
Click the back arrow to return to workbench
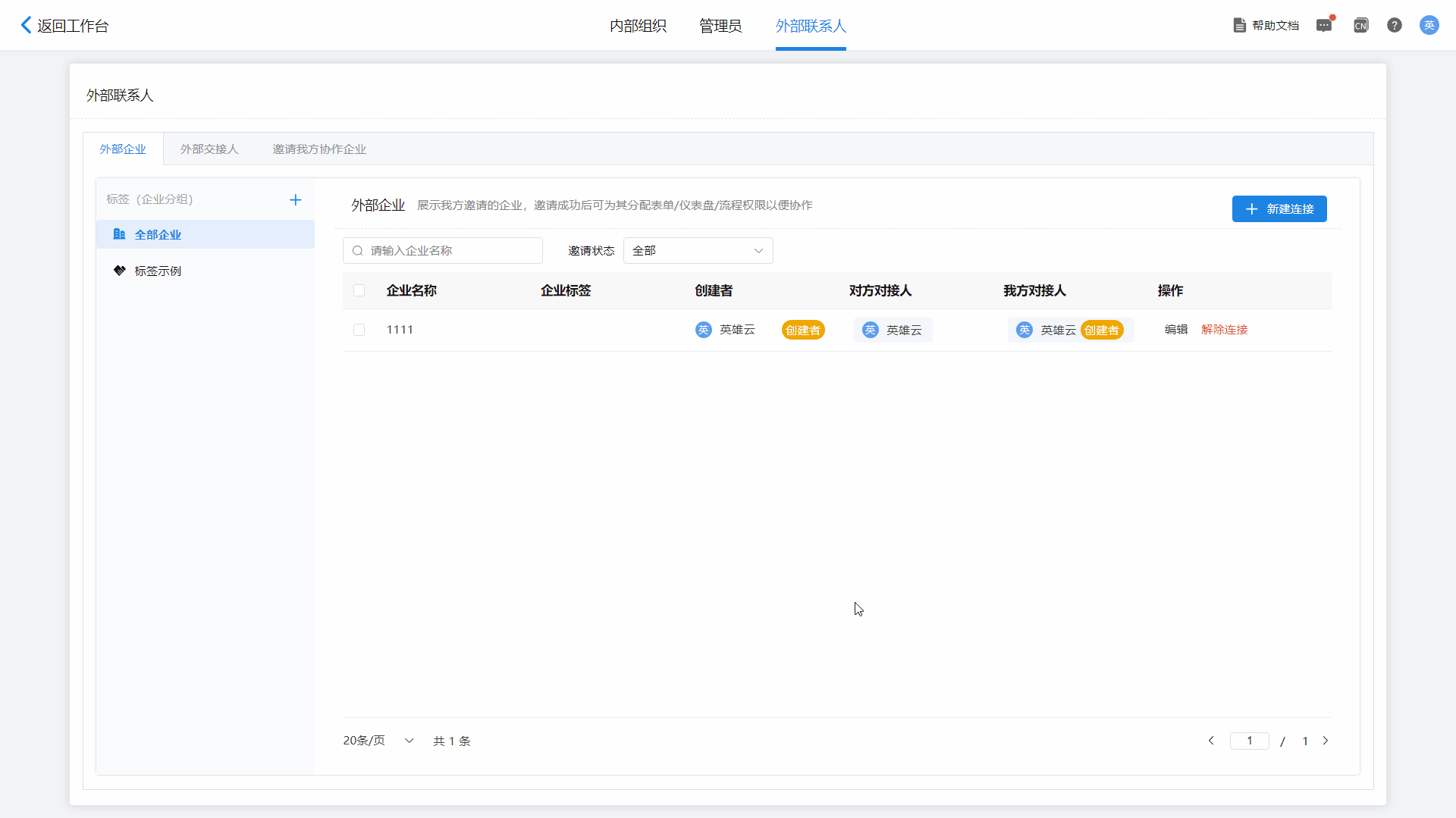pos(27,25)
